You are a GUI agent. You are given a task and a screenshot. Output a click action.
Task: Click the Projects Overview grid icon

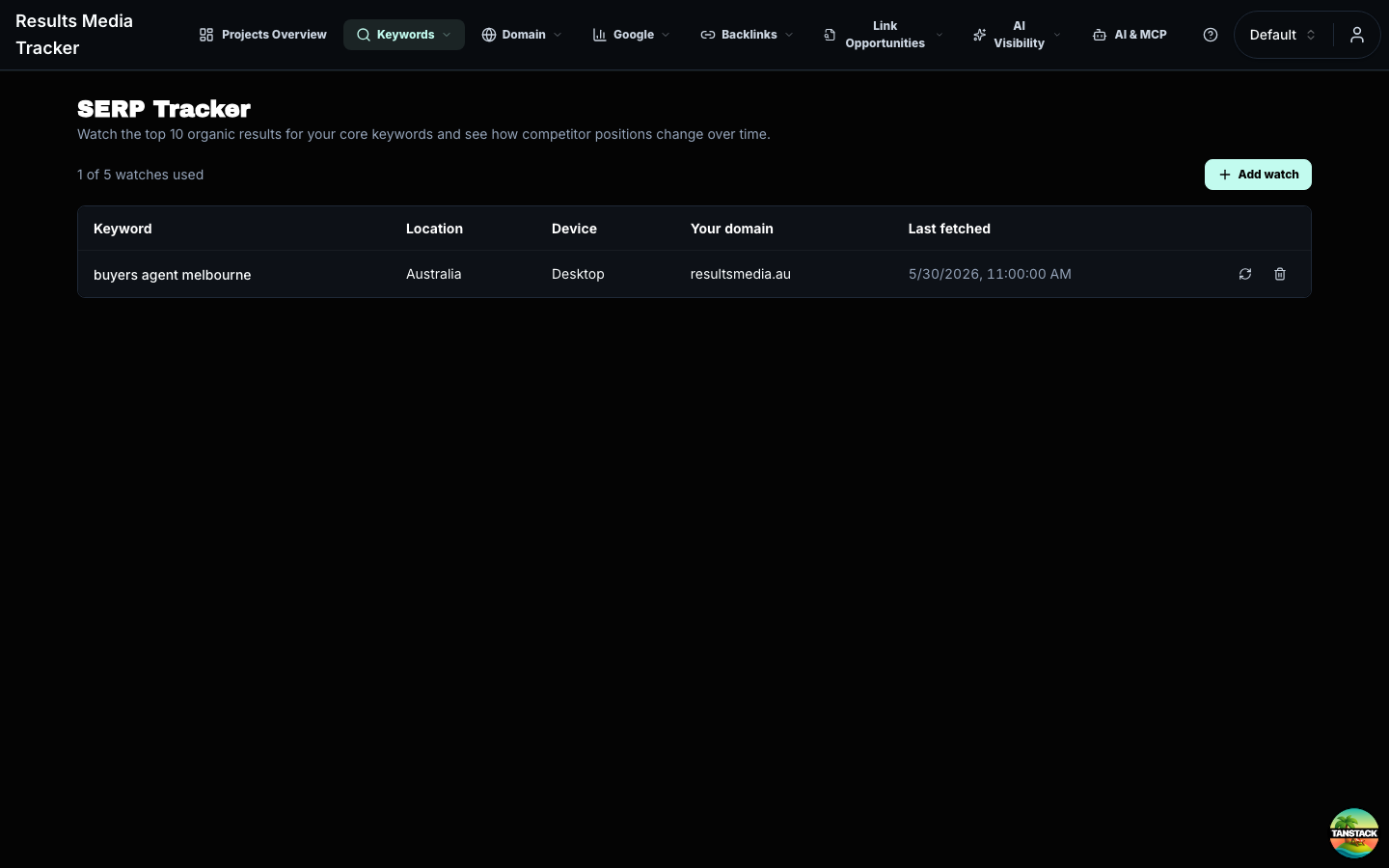pos(206,35)
